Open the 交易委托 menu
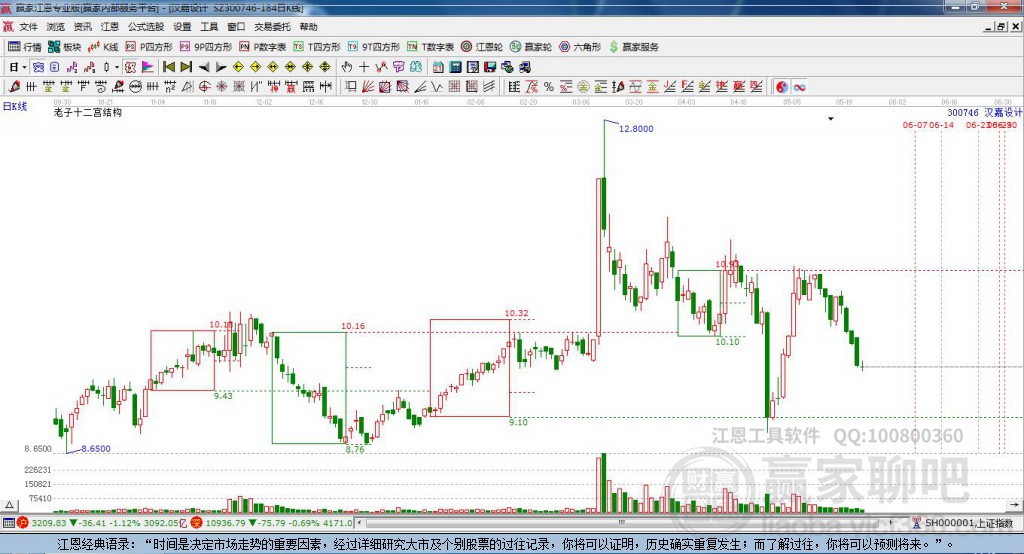Screen dimensions: 1024x554 coord(273,27)
